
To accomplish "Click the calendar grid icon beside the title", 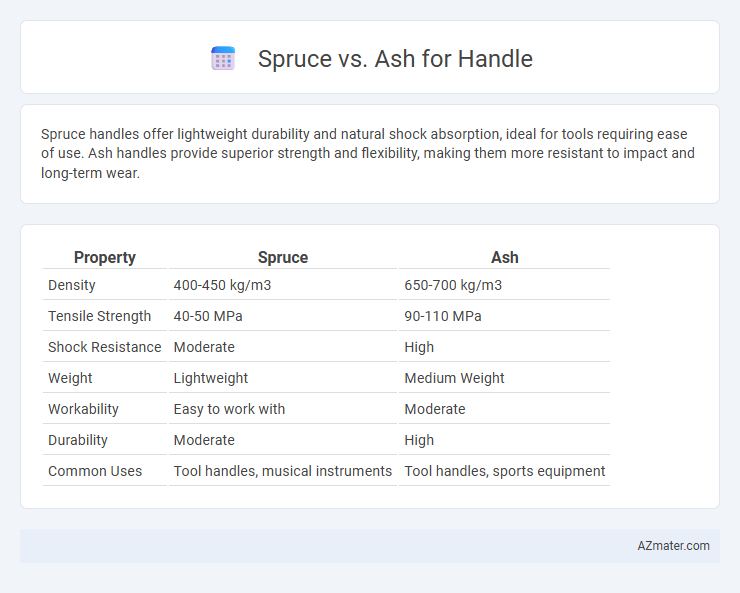I will pos(223,58).
